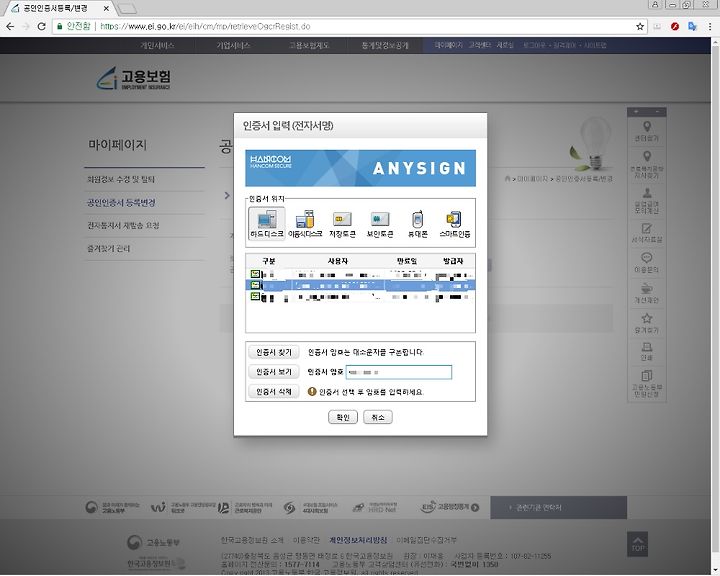Focus the 인증서 암호 password field
Image resolution: width=720 pixels, height=576 pixels.
tap(399, 372)
